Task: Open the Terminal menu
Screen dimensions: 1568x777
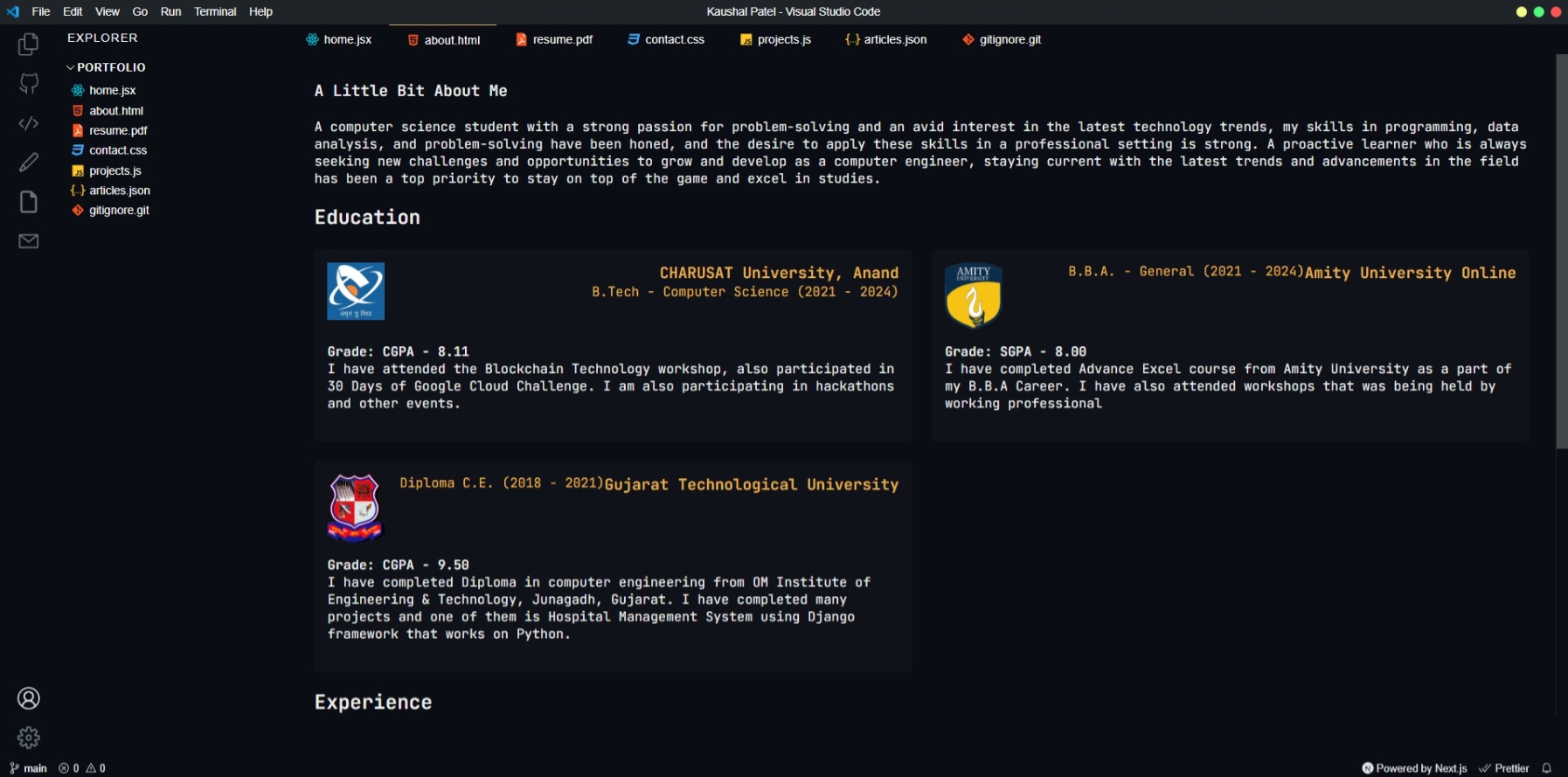Action: point(215,11)
